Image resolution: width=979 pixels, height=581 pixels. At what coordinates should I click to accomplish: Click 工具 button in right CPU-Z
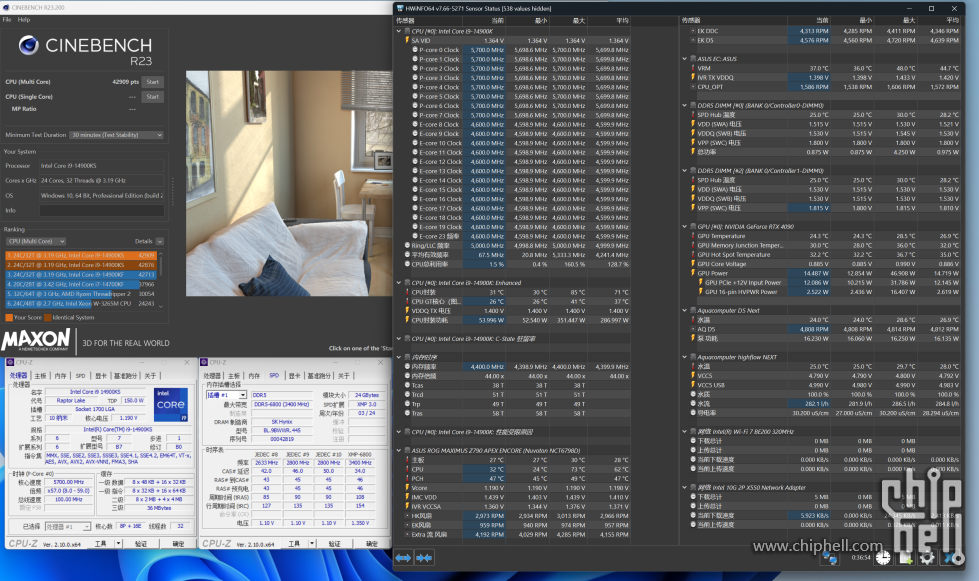(x=293, y=544)
